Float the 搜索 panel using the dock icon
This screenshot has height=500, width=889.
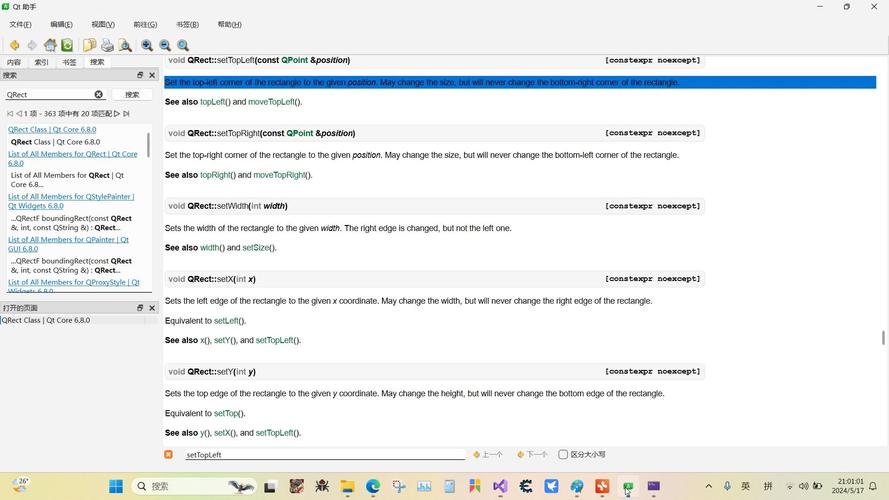pos(140,75)
